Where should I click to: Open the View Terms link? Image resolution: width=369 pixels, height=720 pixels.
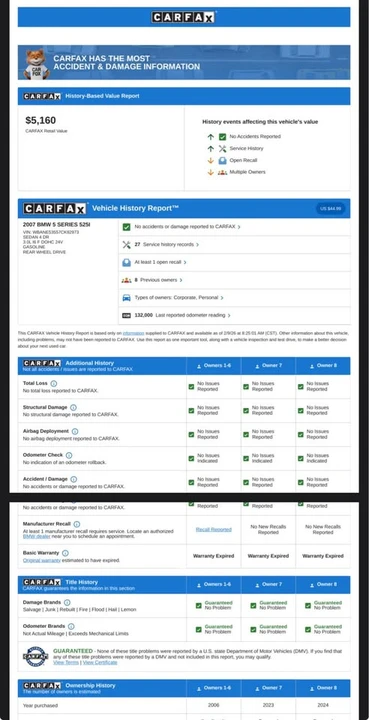[x=66, y=663]
